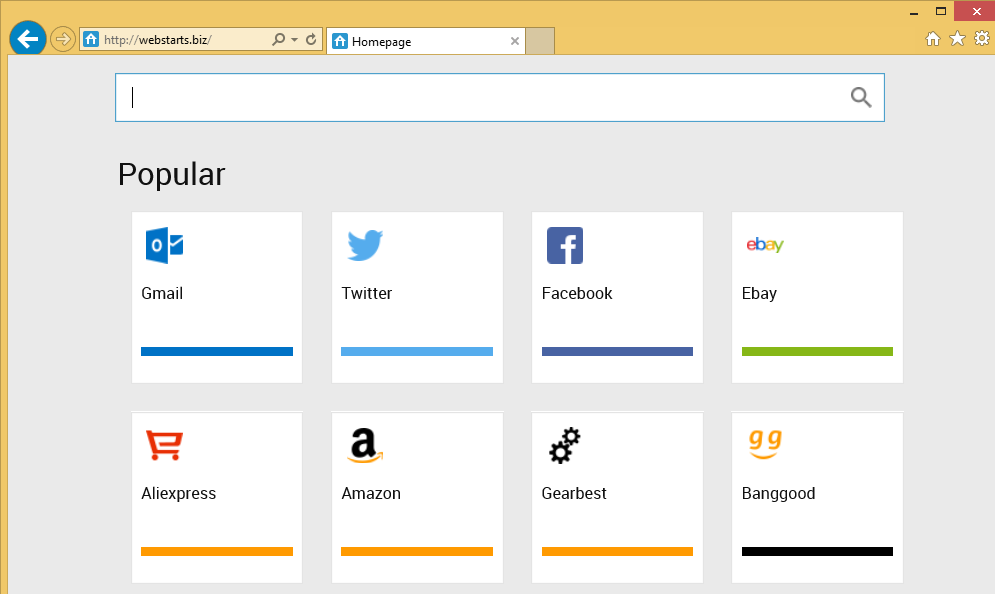Screen dimensions: 995x594
Task: Click the Aliexpress shopping cart icon
Action: coord(164,446)
